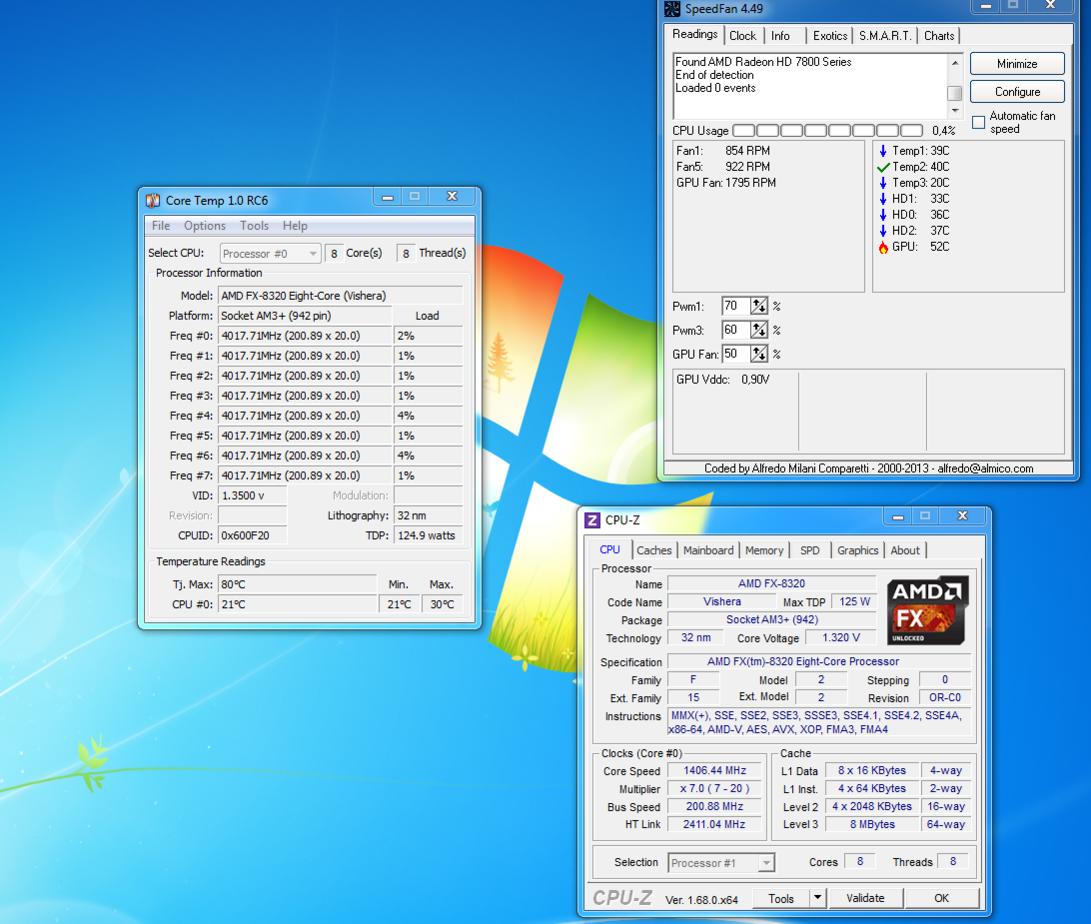Viewport: 1091px width, 924px height.
Task: Click the SpeedFan log scrollbar down arrow
Action: pyautogui.click(x=955, y=111)
